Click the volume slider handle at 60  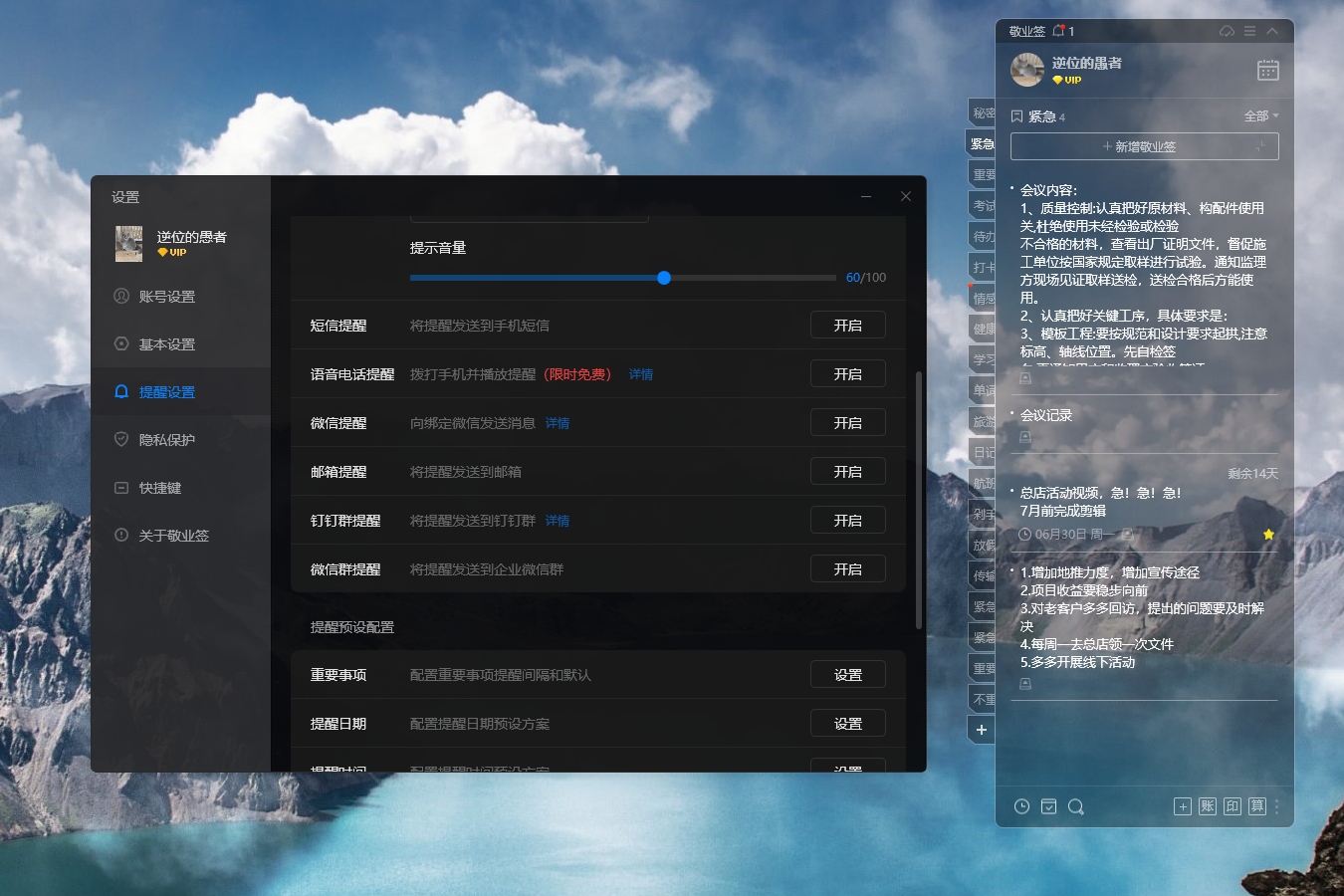(x=664, y=278)
